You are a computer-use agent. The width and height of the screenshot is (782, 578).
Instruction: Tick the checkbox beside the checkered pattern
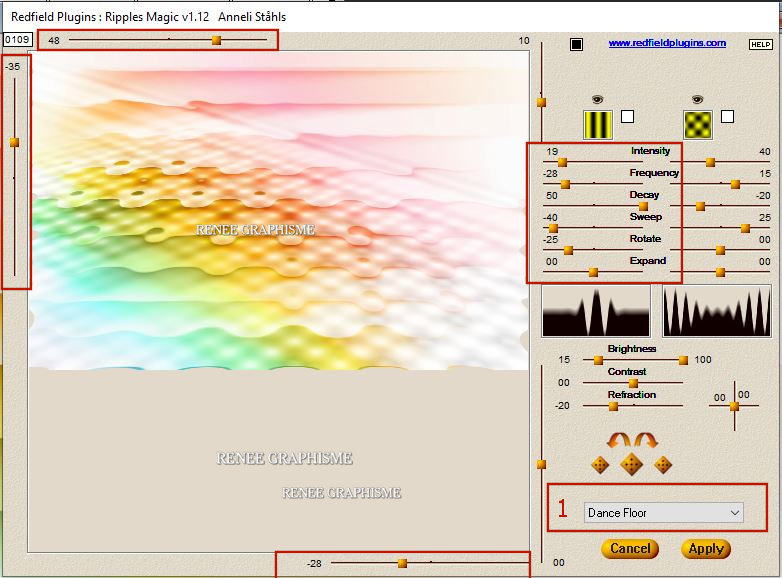[728, 117]
